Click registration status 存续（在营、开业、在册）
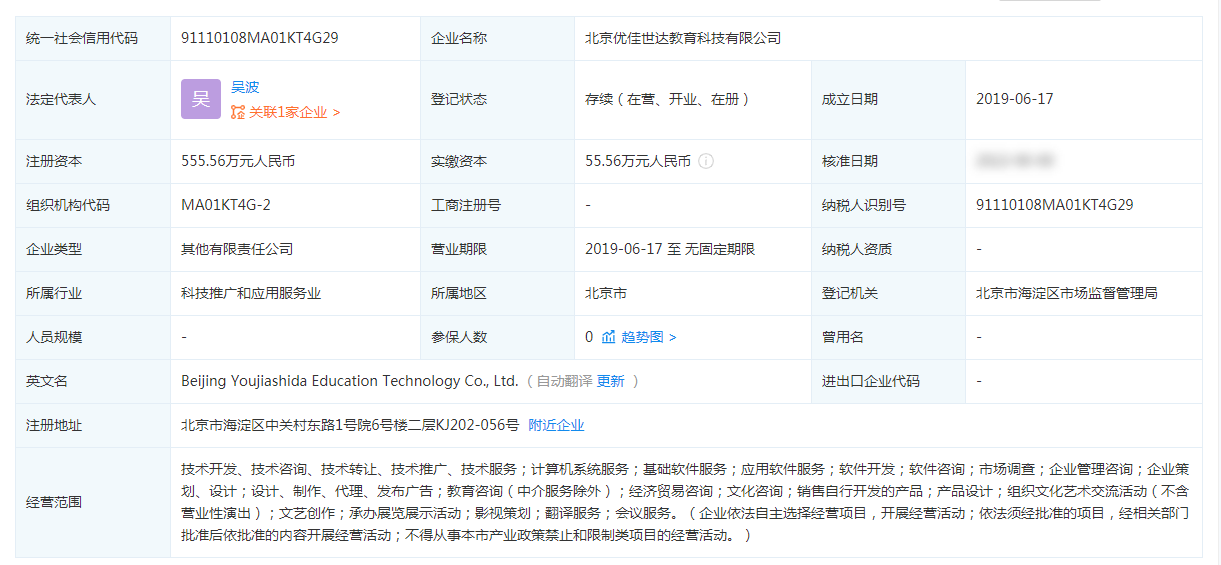Viewport: 1221px width, 565px height. [x=668, y=99]
